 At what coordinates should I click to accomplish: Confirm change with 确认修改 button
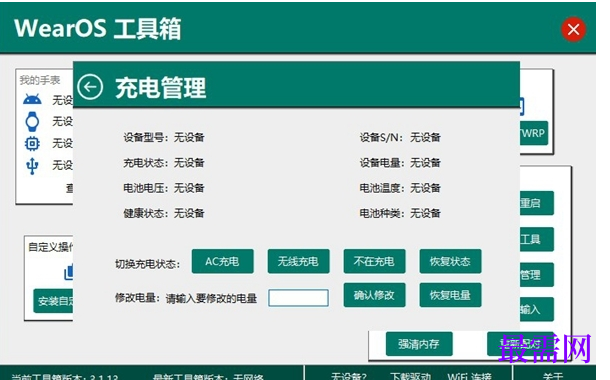click(374, 295)
